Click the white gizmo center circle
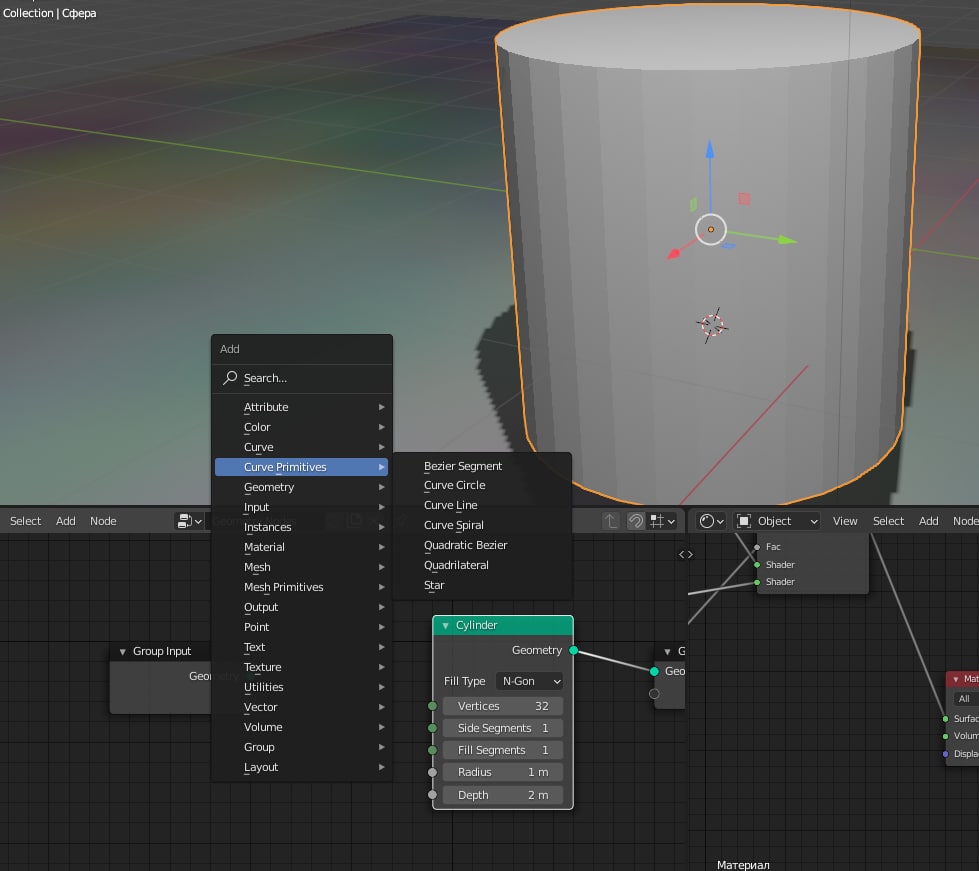The height and width of the screenshot is (871, 979). [x=711, y=229]
